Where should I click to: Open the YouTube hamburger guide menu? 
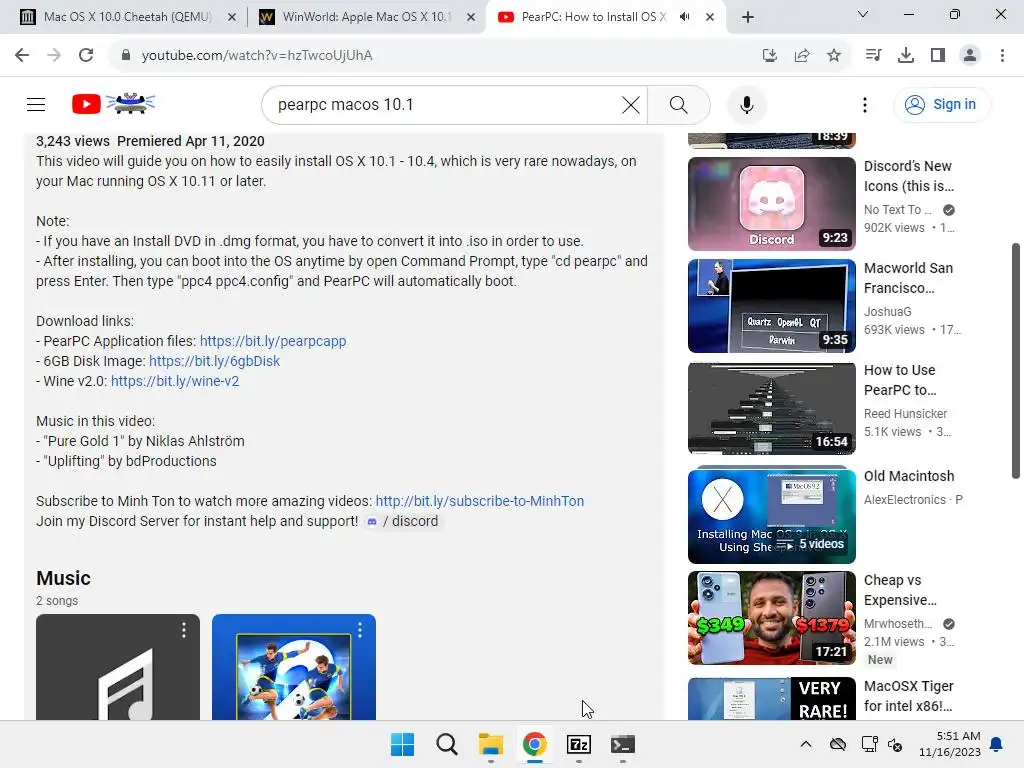36,104
